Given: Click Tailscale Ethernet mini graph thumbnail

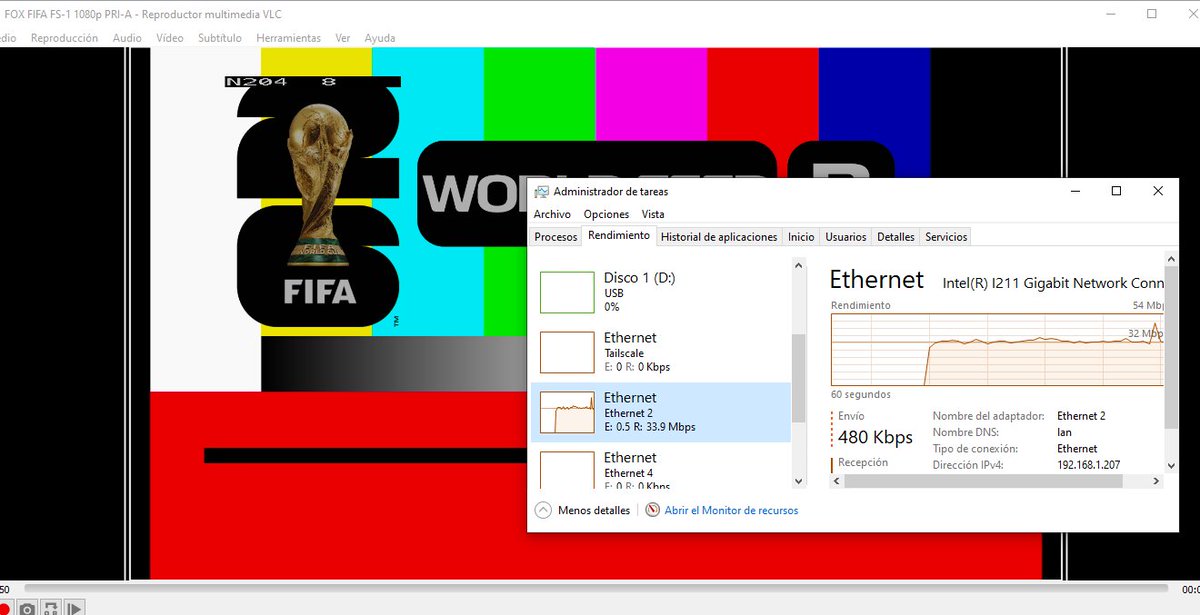Looking at the screenshot, I should click(567, 352).
